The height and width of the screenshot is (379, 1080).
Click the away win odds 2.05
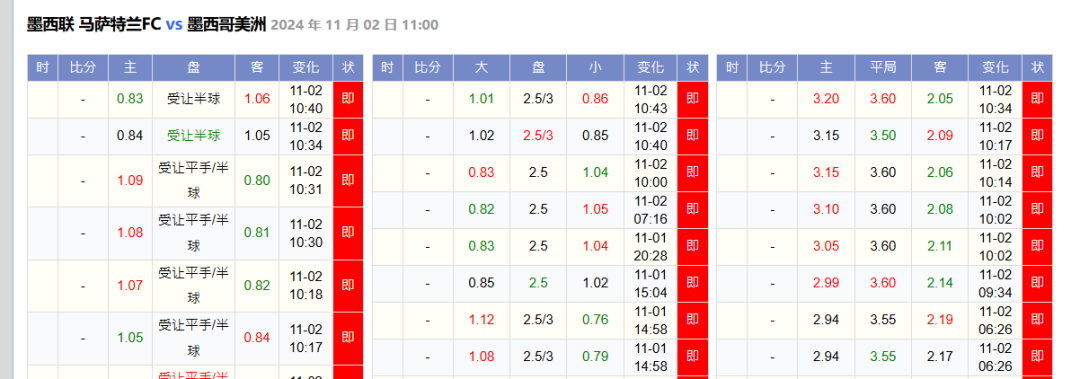tap(939, 99)
